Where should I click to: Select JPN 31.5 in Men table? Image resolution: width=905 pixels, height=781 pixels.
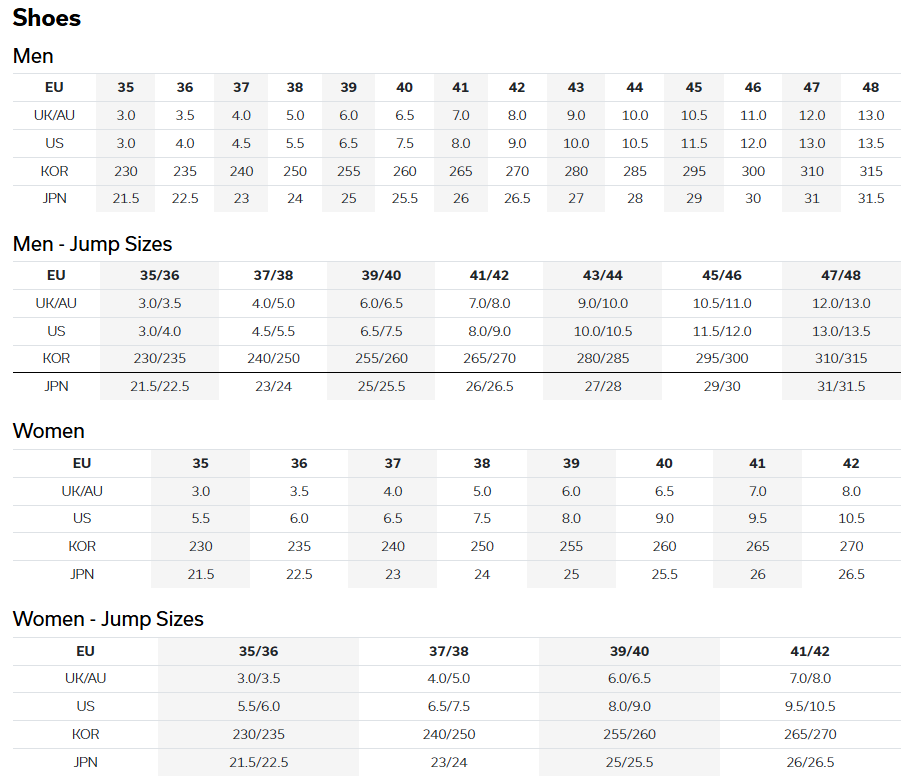click(870, 199)
